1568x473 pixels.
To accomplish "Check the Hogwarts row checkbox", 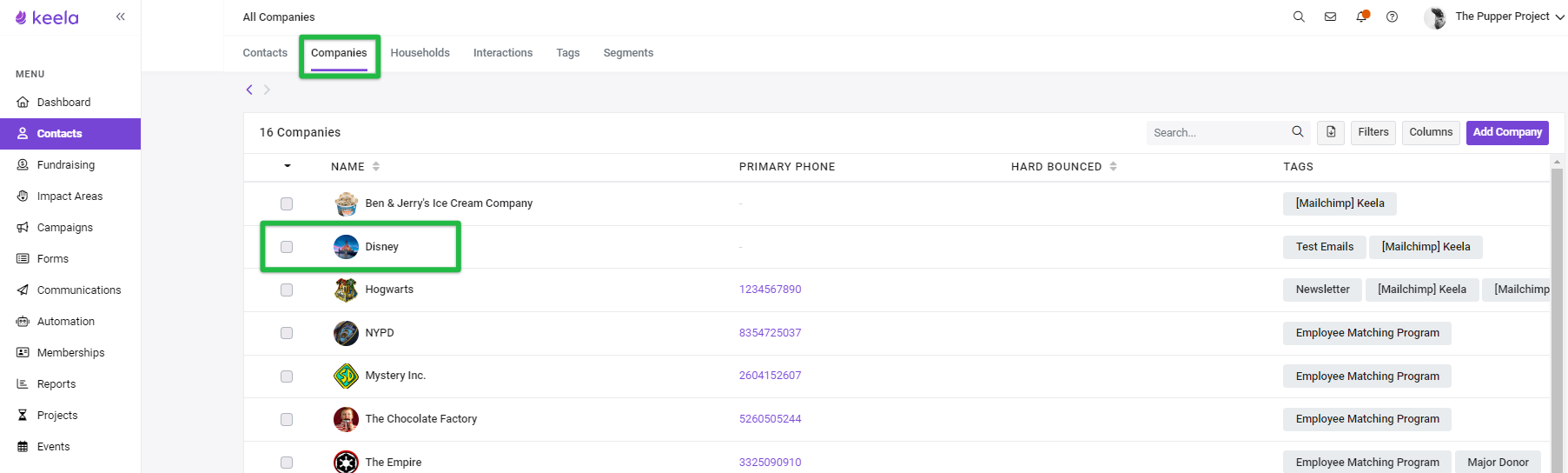I will point(287,290).
